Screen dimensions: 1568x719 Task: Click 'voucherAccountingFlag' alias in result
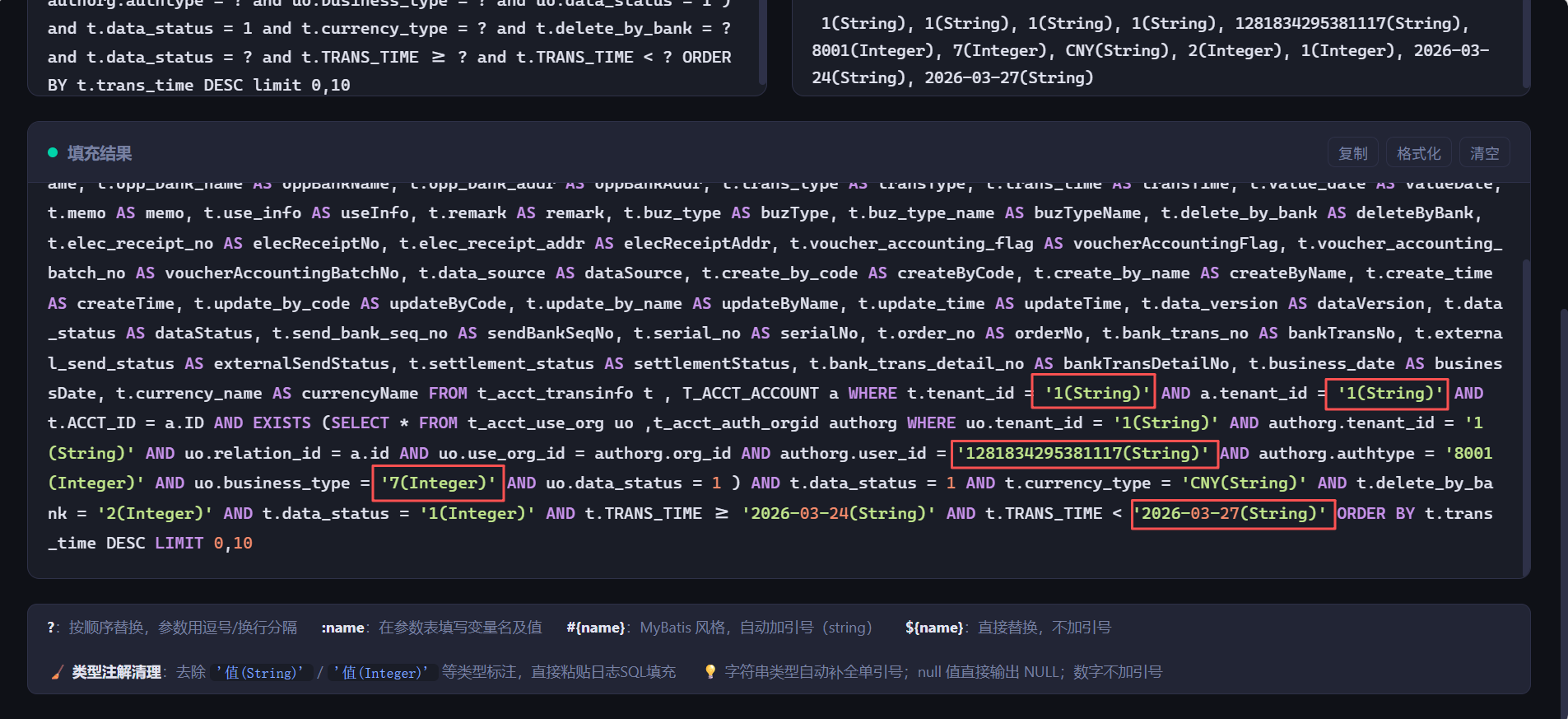point(1175,243)
